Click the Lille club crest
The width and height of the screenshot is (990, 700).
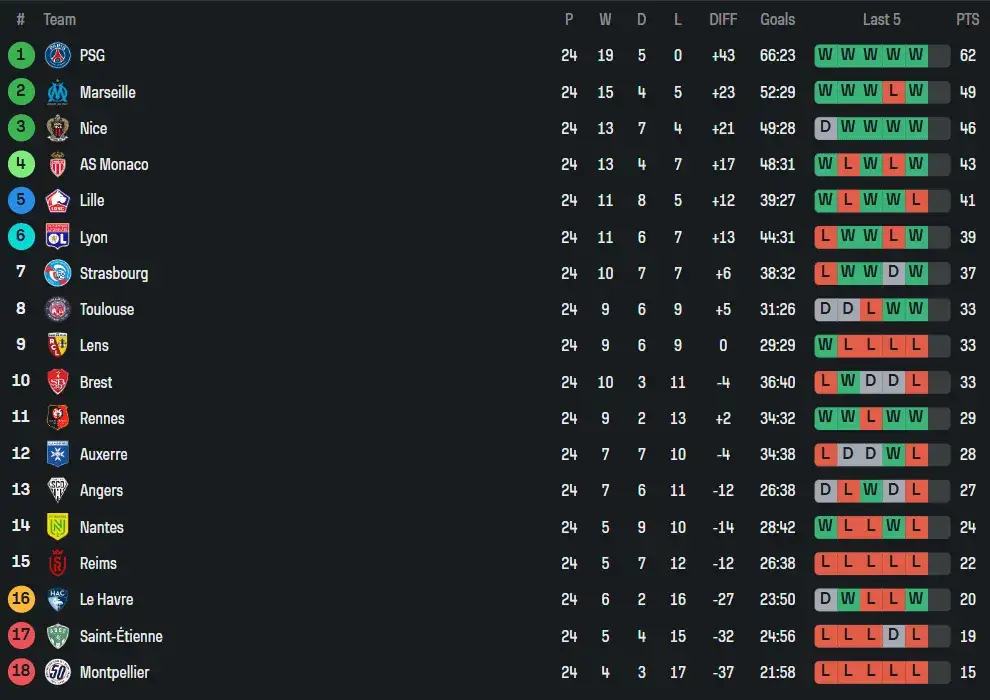tap(58, 200)
